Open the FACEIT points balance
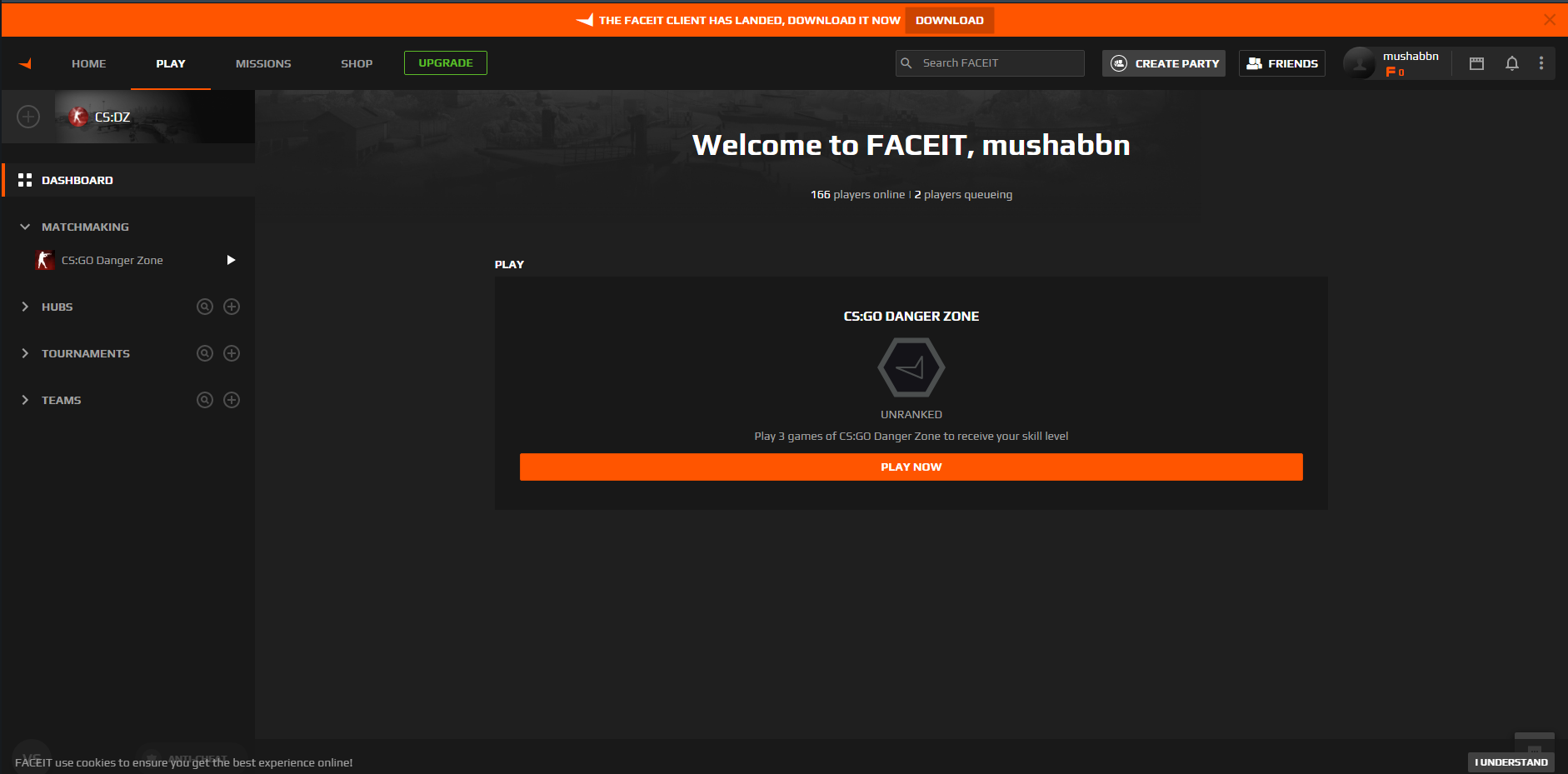Viewport: 1568px width, 774px height. coord(1396,72)
